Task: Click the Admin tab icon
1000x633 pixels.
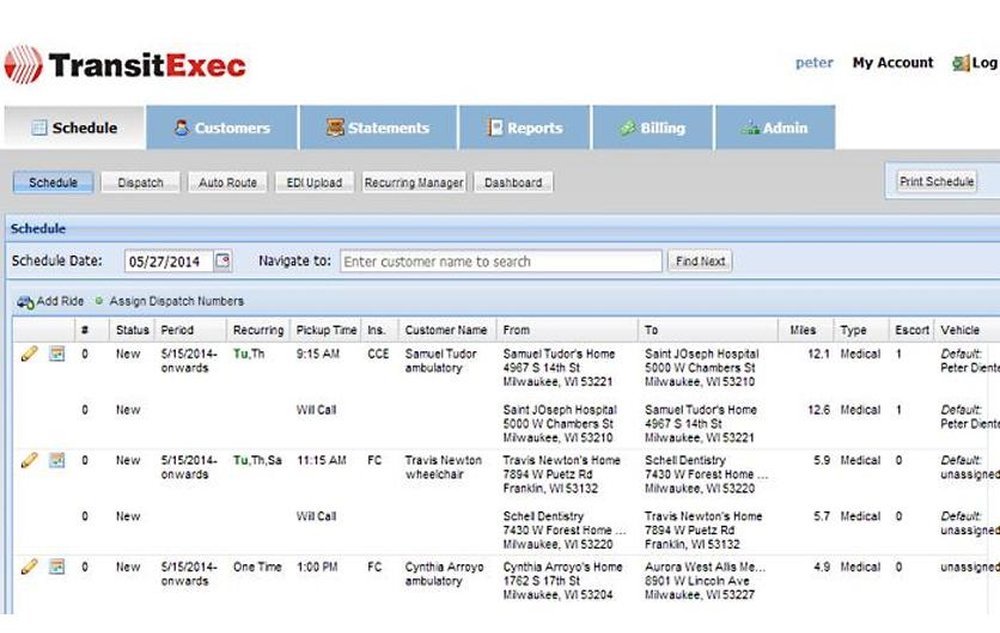Action: [750, 128]
